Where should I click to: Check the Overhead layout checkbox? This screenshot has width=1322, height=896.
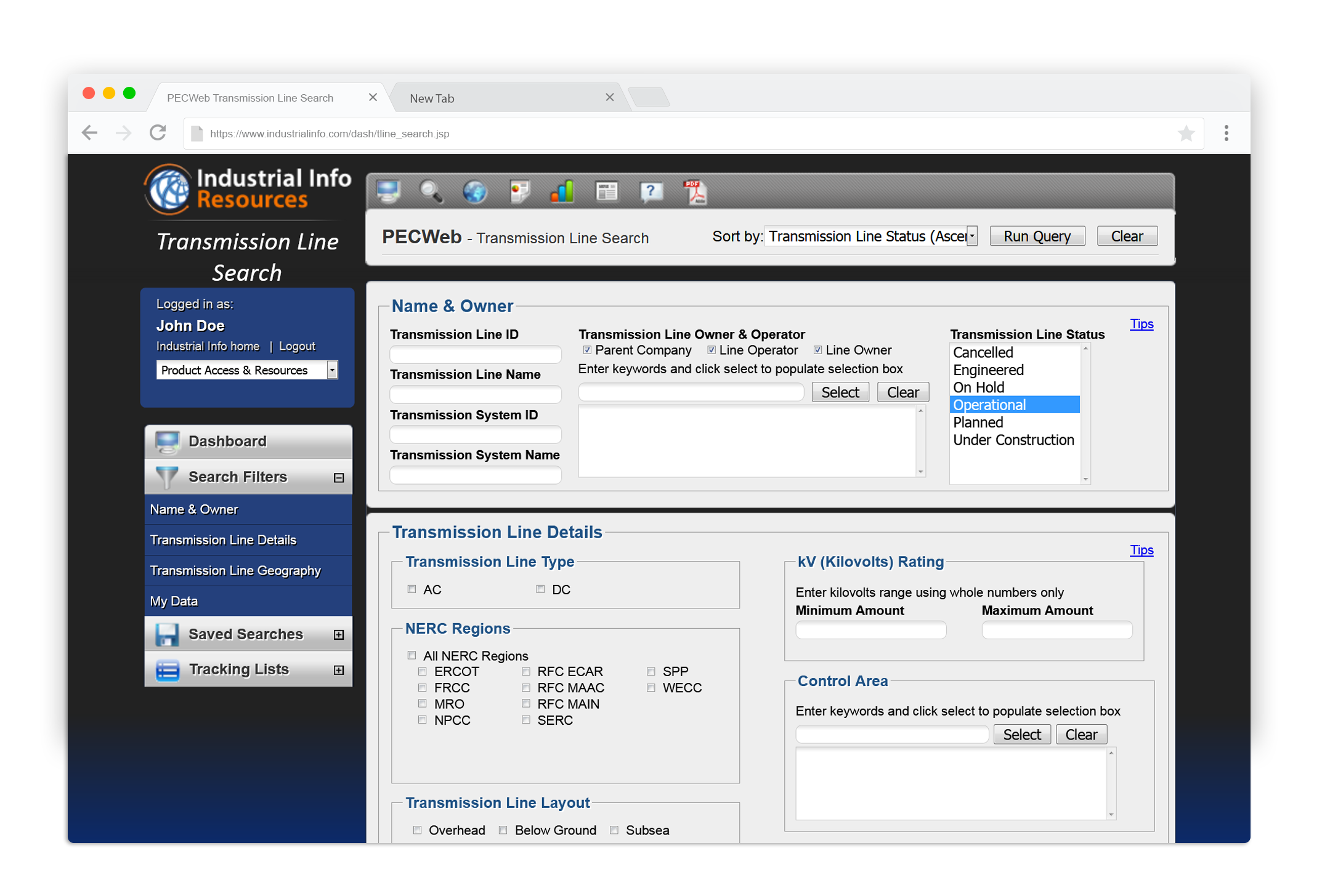[x=418, y=830]
